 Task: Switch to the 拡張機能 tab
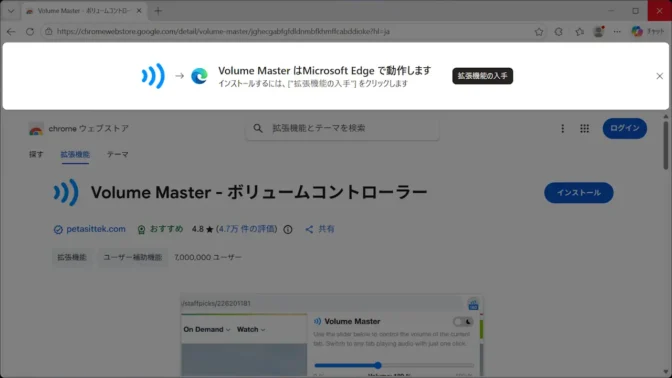75,154
